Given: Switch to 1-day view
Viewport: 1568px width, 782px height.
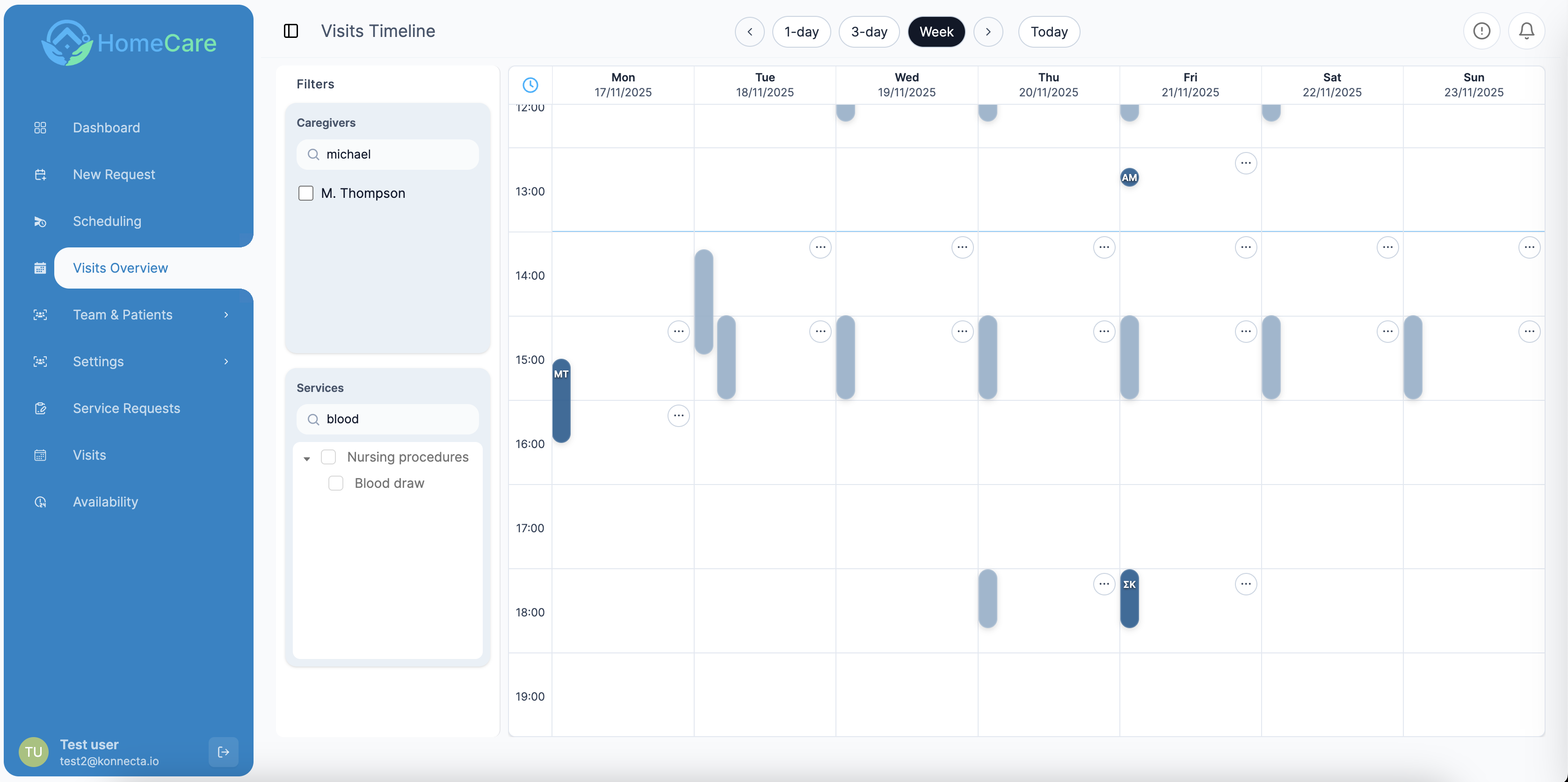Looking at the screenshot, I should [x=801, y=32].
